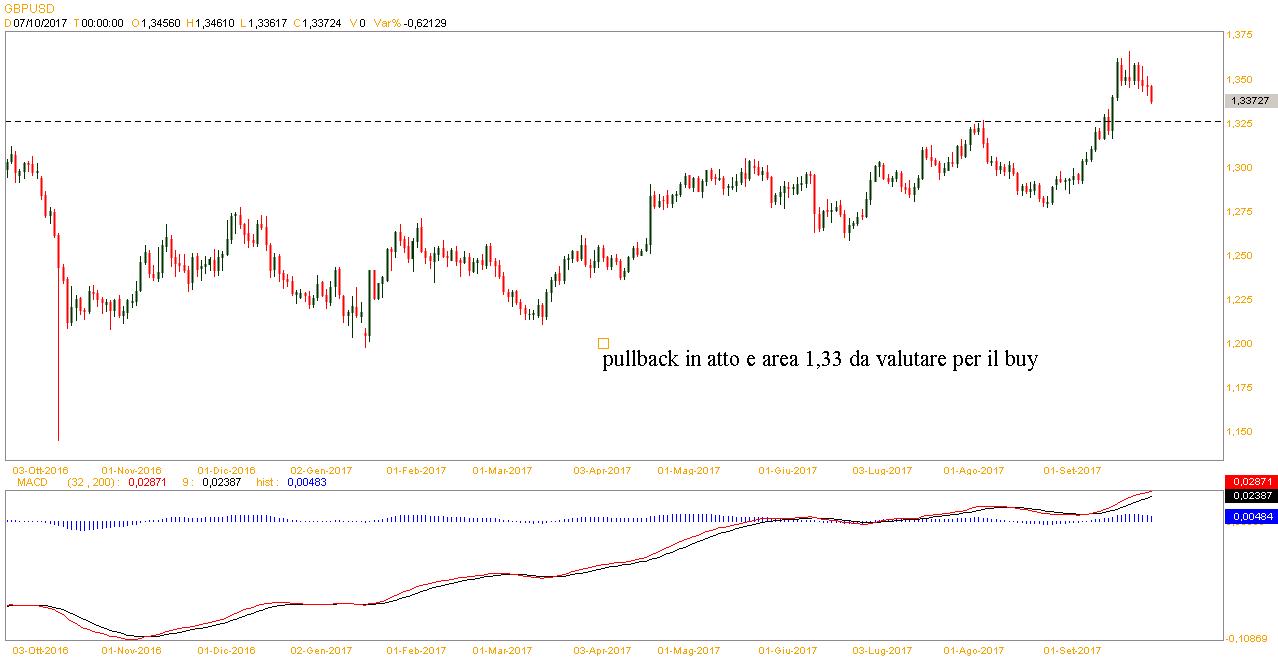
Task: Click the -0,10869 MACD axis label
Action: coord(1247,638)
